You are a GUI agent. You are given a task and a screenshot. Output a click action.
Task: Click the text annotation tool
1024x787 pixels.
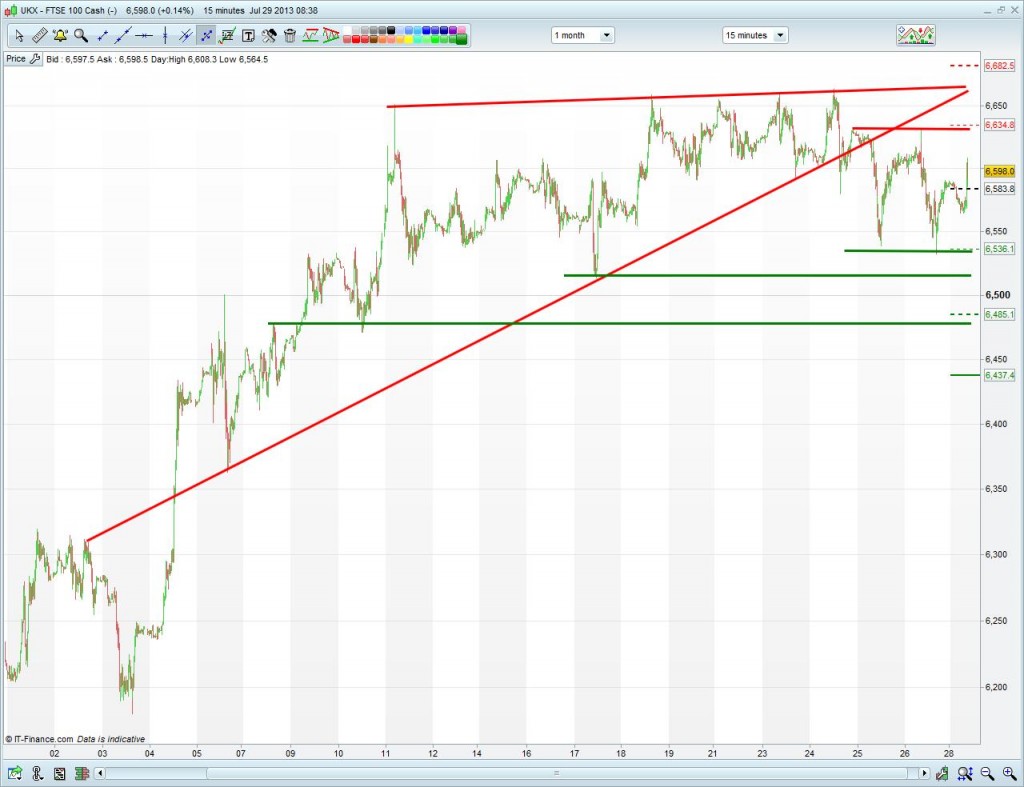[x=248, y=36]
